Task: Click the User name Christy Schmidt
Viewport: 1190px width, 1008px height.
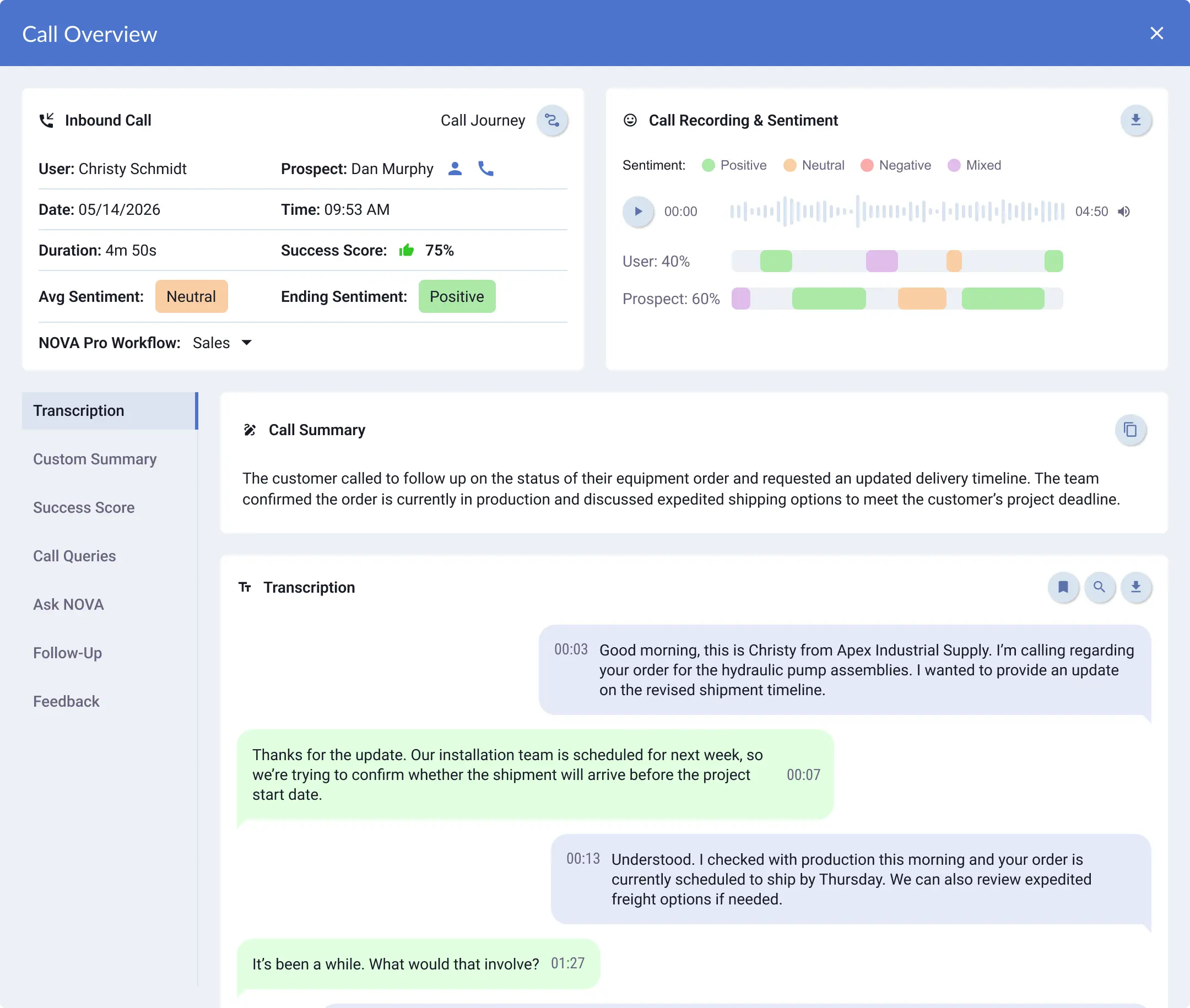Action: pyautogui.click(x=133, y=169)
